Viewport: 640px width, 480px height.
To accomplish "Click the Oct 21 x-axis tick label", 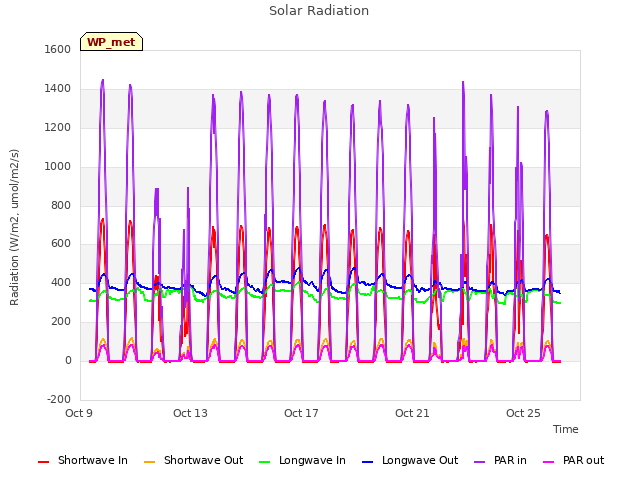I will 412,413.
